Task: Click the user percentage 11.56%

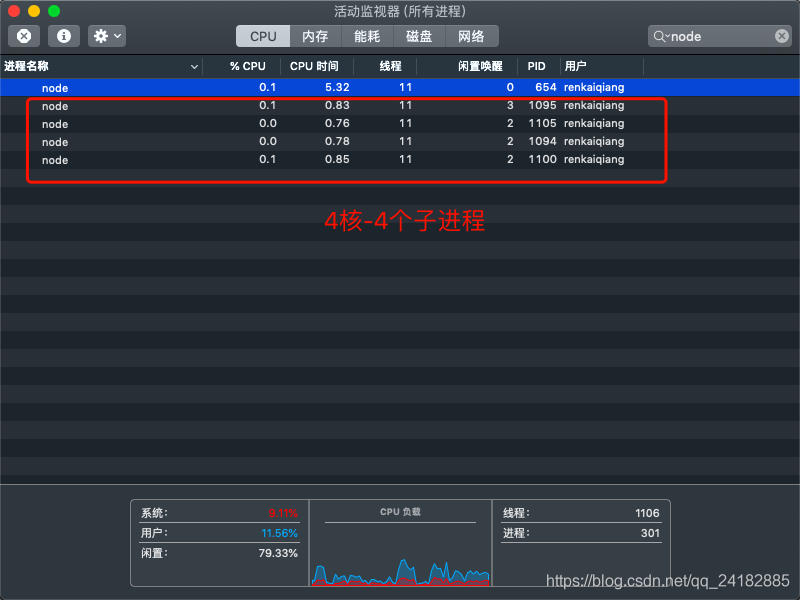Action: click(x=280, y=533)
